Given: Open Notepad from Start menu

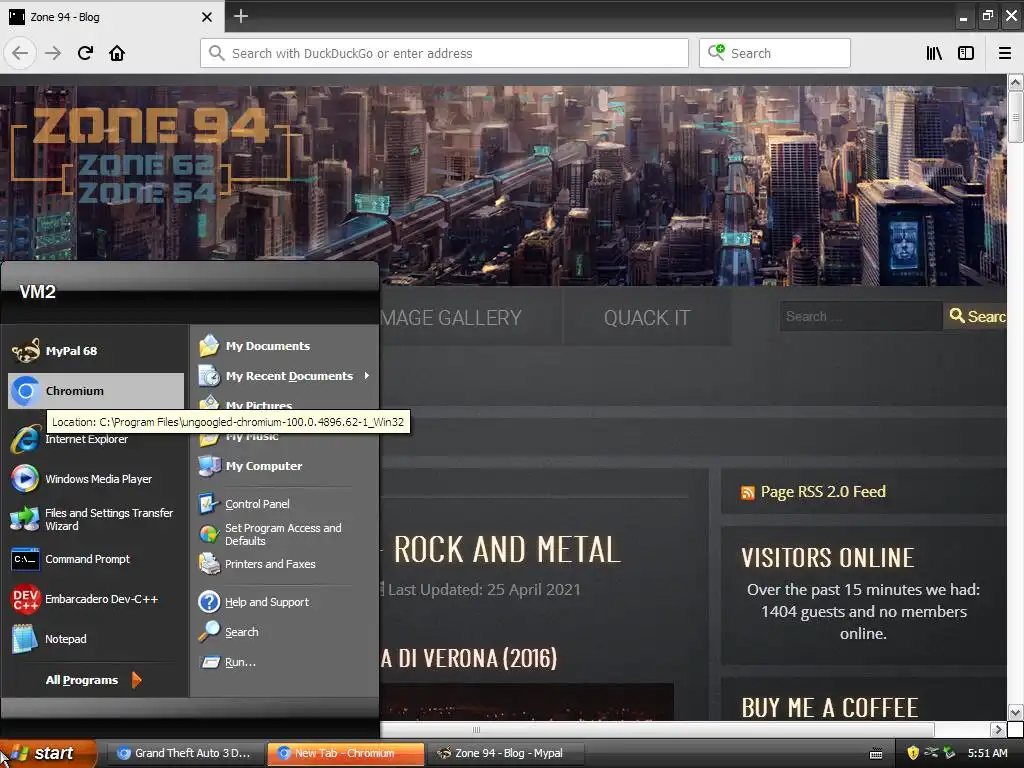Looking at the screenshot, I should click(96, 639).
